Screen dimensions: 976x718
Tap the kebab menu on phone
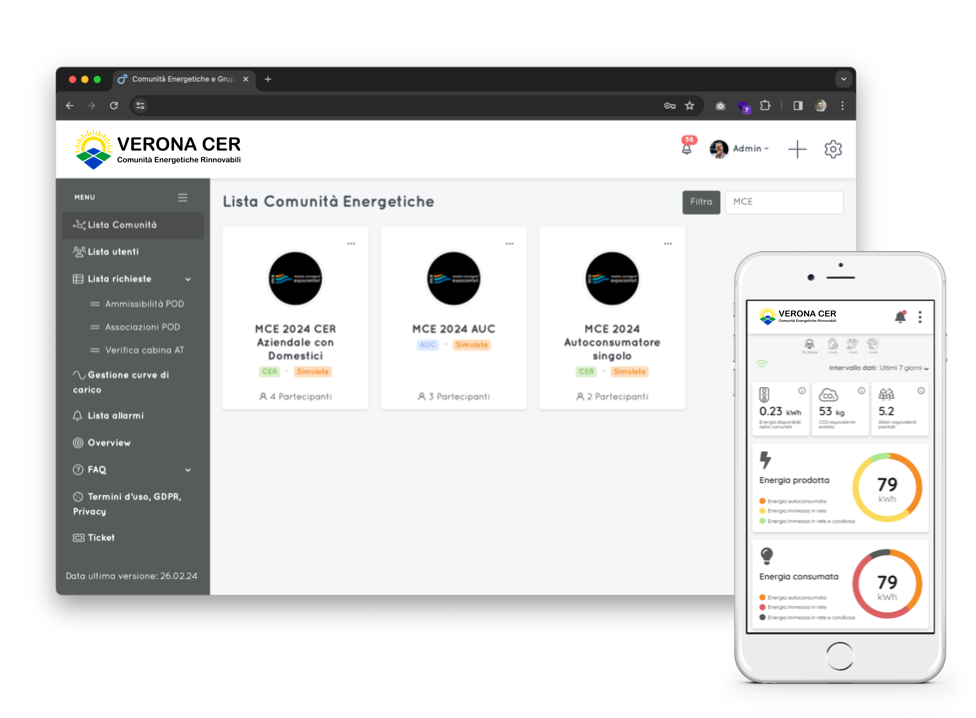pos(920,317)
